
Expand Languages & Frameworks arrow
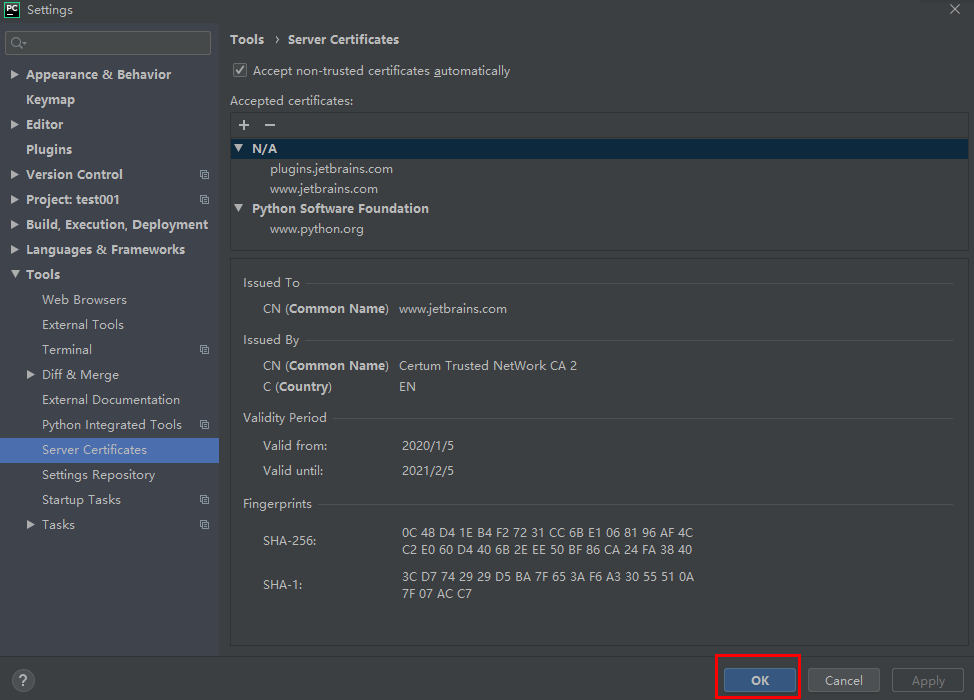coord(15,250)
